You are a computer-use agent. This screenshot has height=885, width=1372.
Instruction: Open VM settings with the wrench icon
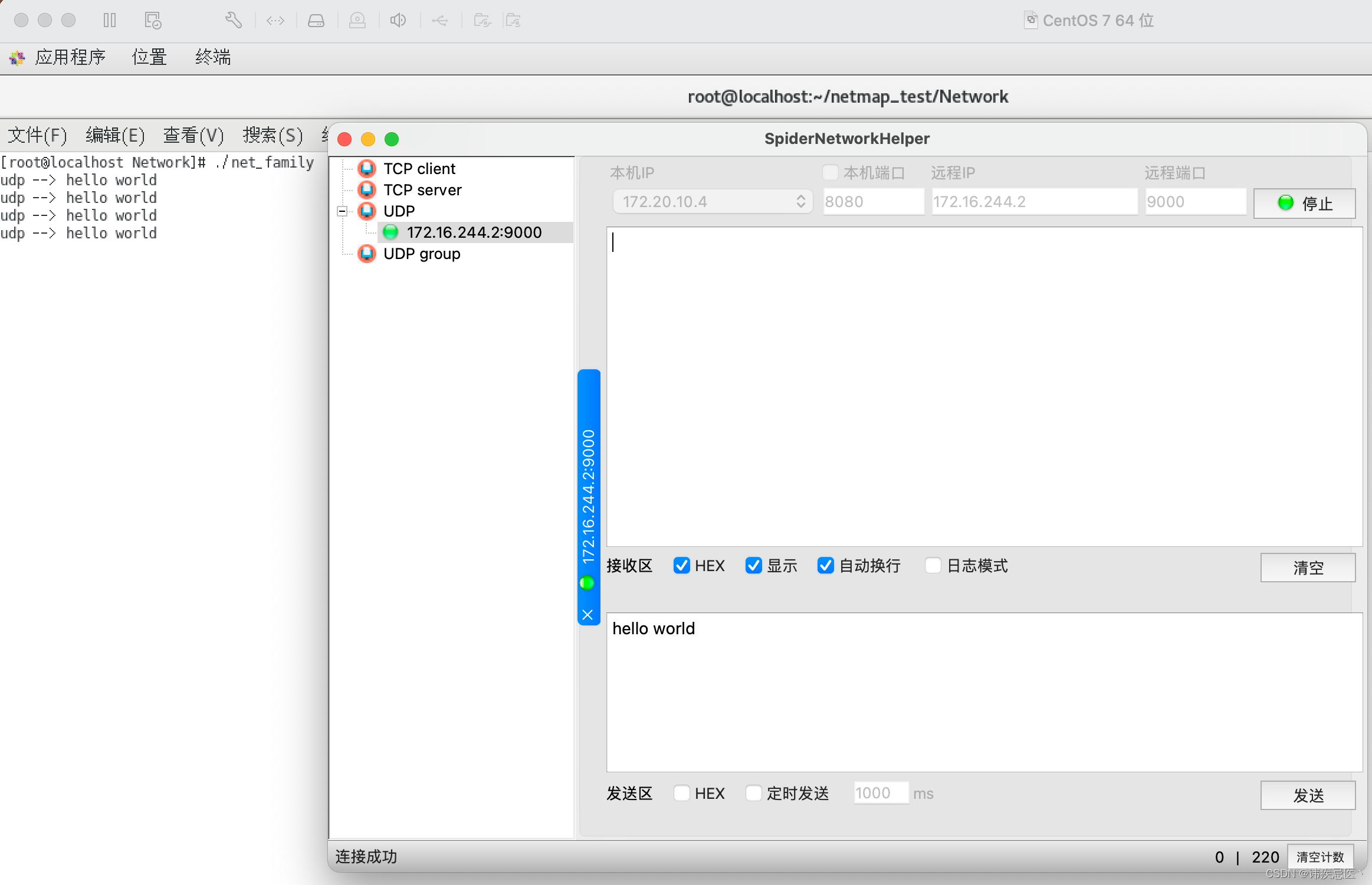tap(234, 19)
